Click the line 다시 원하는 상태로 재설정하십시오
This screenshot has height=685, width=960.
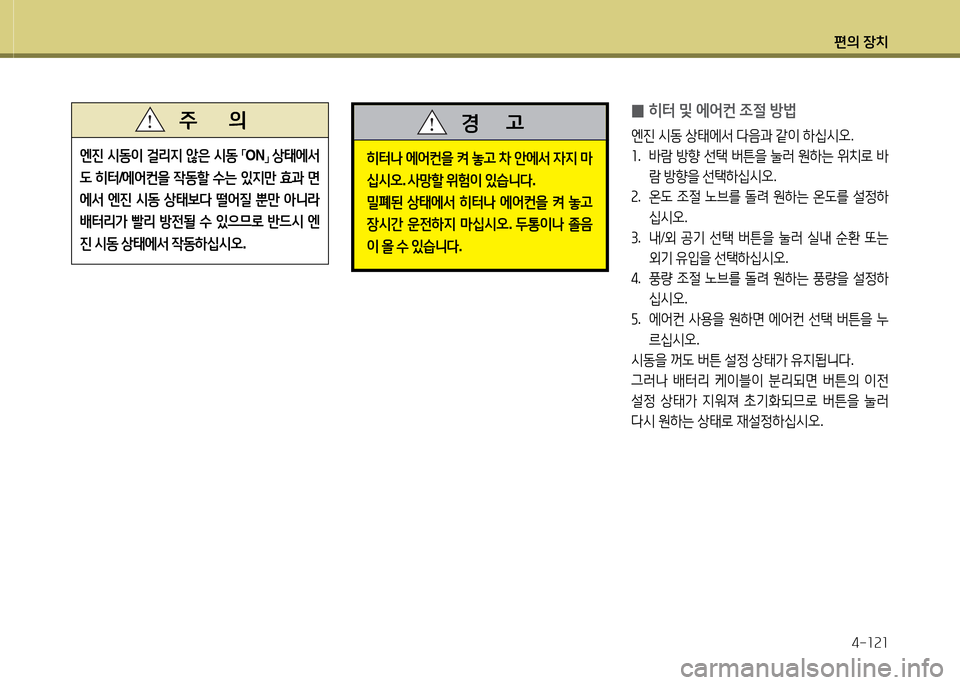[x=727, y=421]
